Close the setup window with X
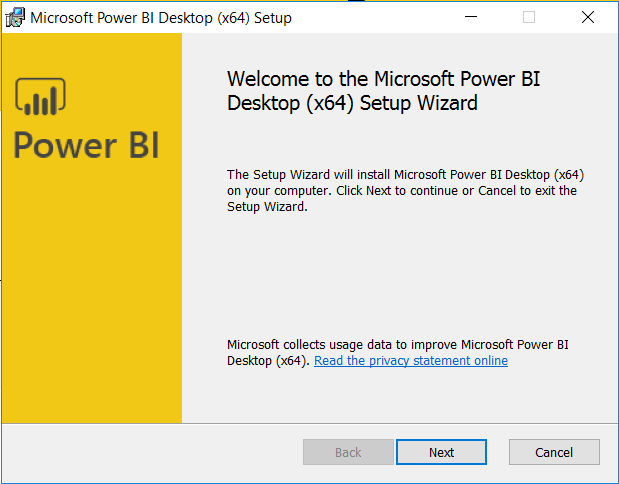The width and height of the screenshot is (619, 484). 587,17
